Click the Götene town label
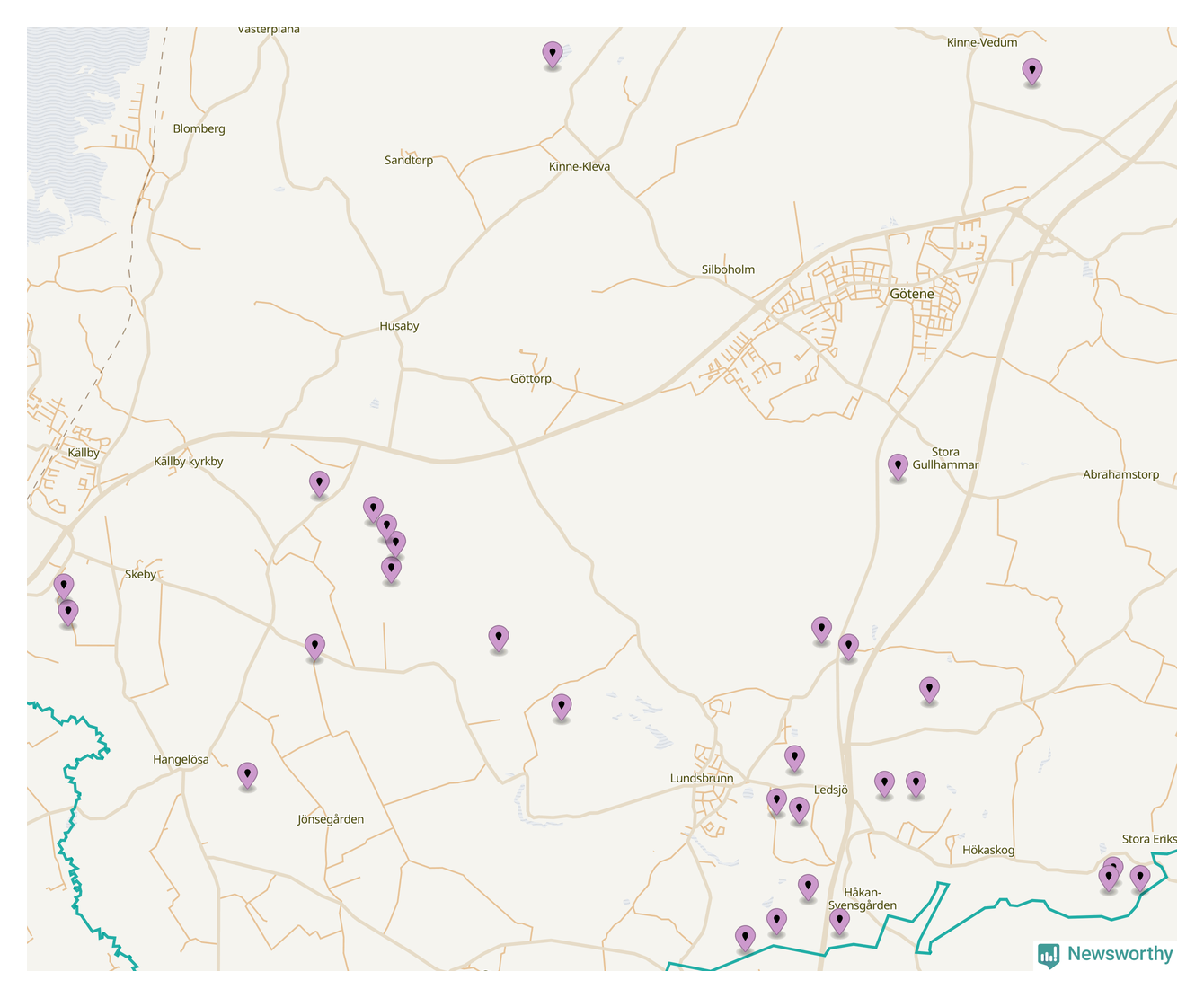The image size is (1204, 998). (x=911, y=294)
